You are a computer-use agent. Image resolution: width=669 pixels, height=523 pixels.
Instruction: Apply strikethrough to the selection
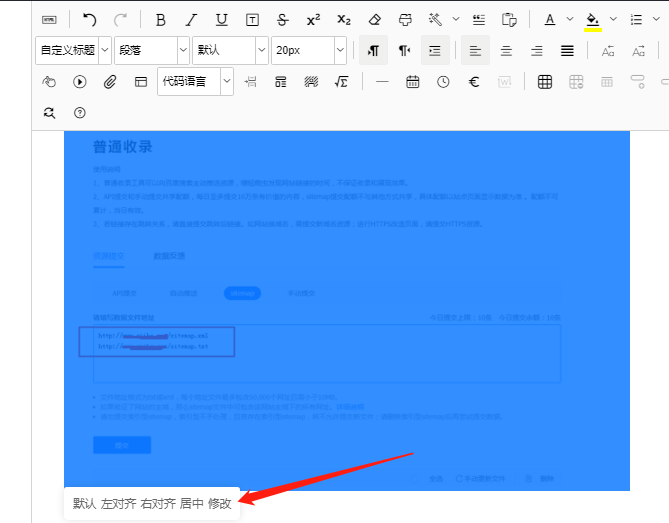(283, 19)
